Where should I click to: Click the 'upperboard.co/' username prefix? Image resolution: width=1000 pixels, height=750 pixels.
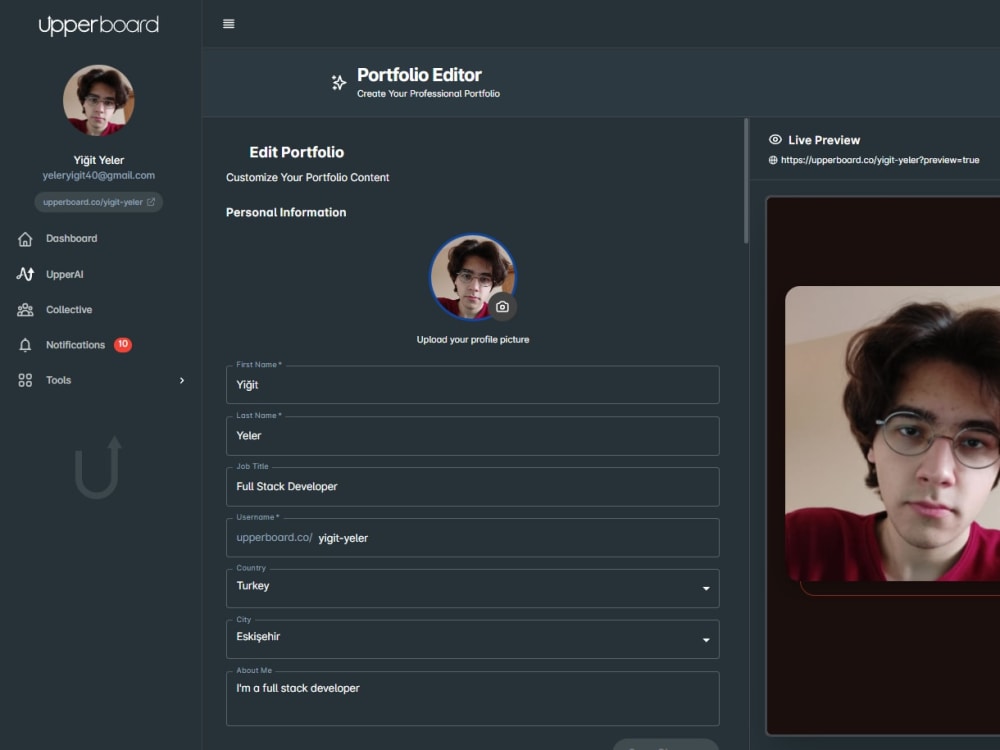pyautogui.click(x=274, y=538)
